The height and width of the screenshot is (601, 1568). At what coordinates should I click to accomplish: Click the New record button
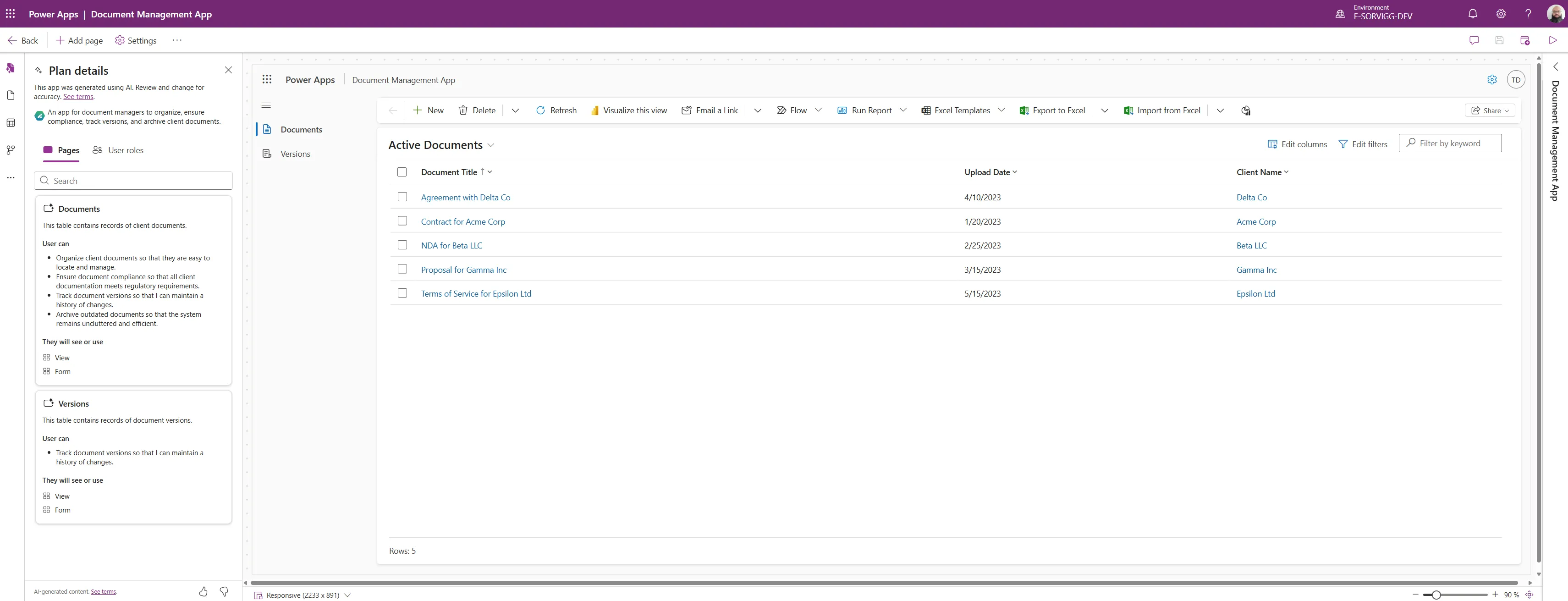coord(429,110)
